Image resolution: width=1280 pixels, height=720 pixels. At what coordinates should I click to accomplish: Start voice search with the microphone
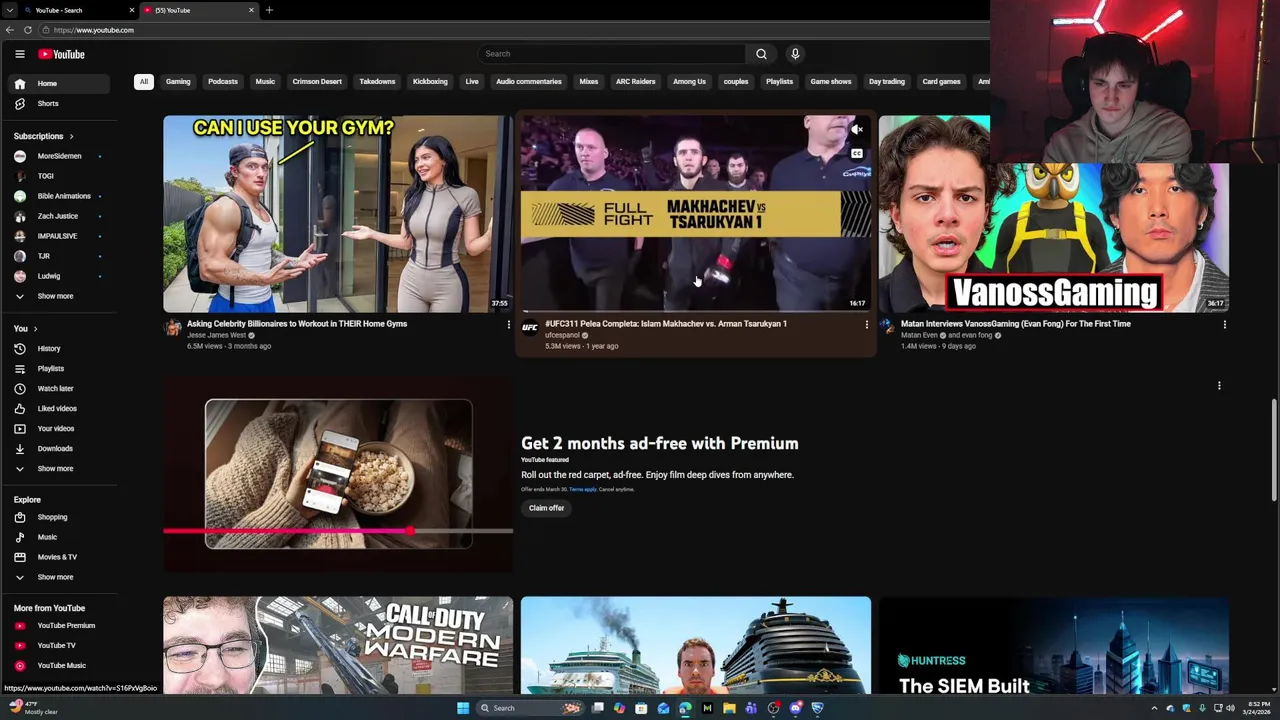click(x=795, y=54)
